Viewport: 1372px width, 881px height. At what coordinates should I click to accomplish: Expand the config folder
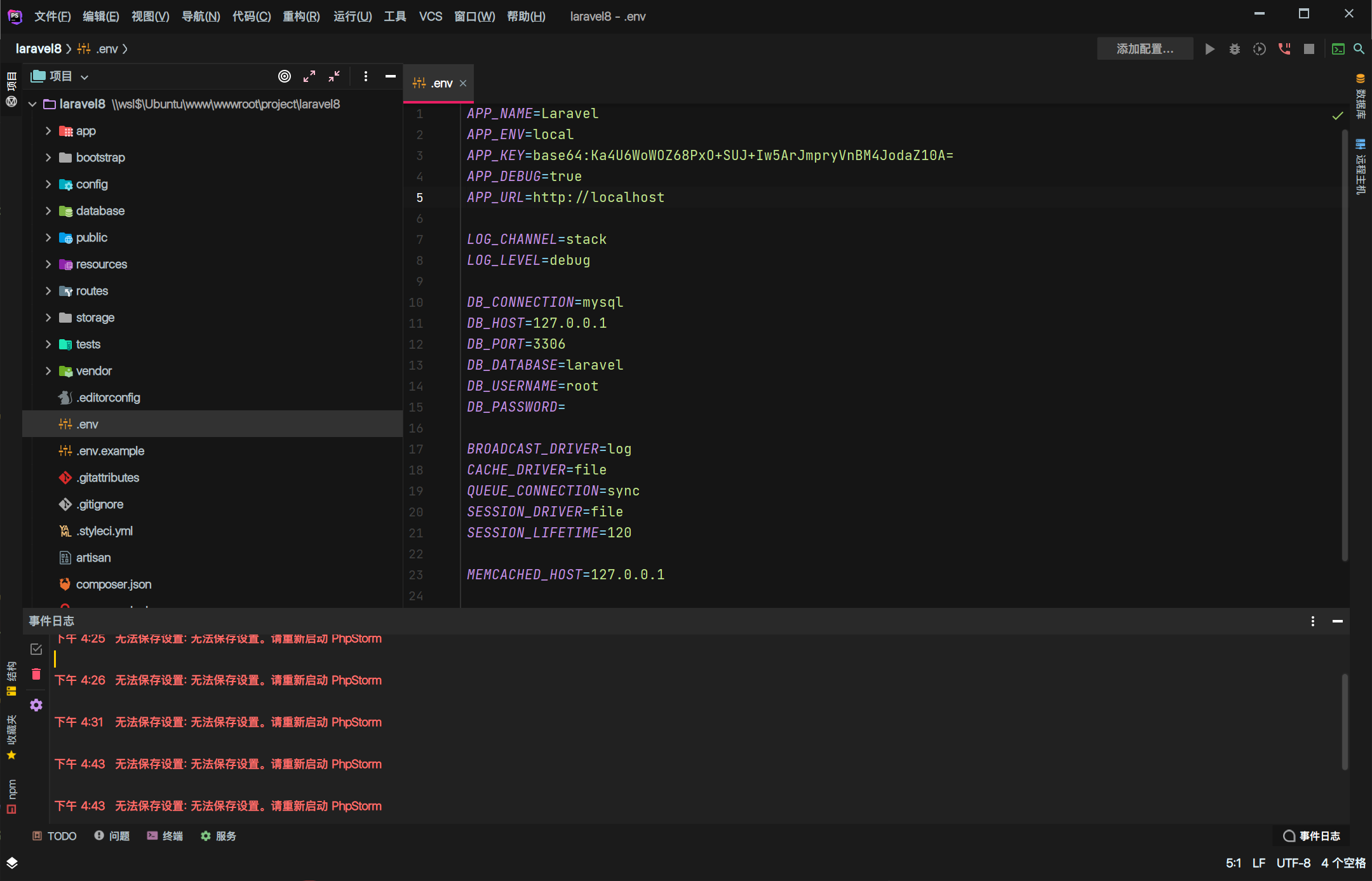[x=48, y=184]
